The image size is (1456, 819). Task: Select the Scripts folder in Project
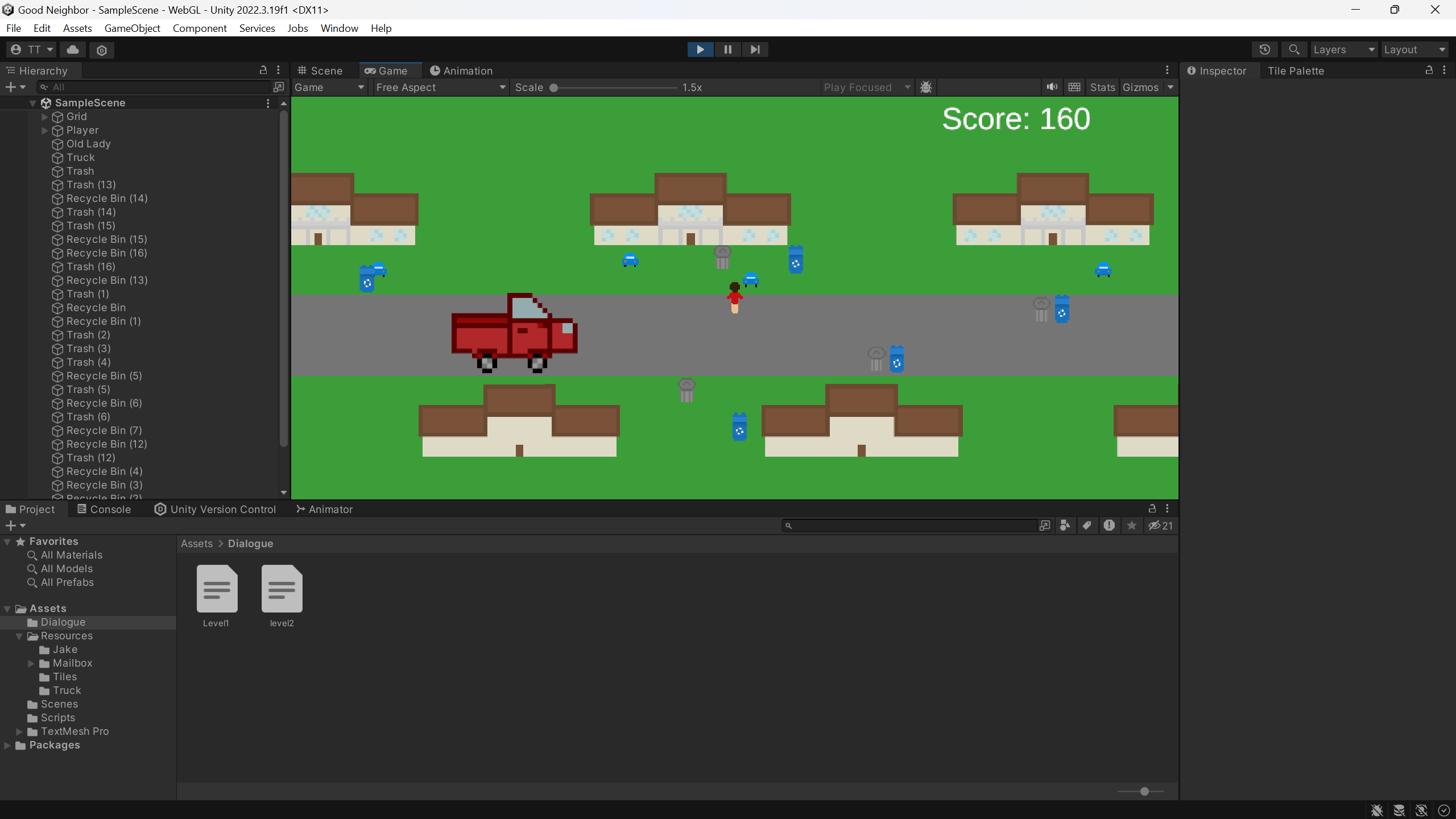(57, 718)
